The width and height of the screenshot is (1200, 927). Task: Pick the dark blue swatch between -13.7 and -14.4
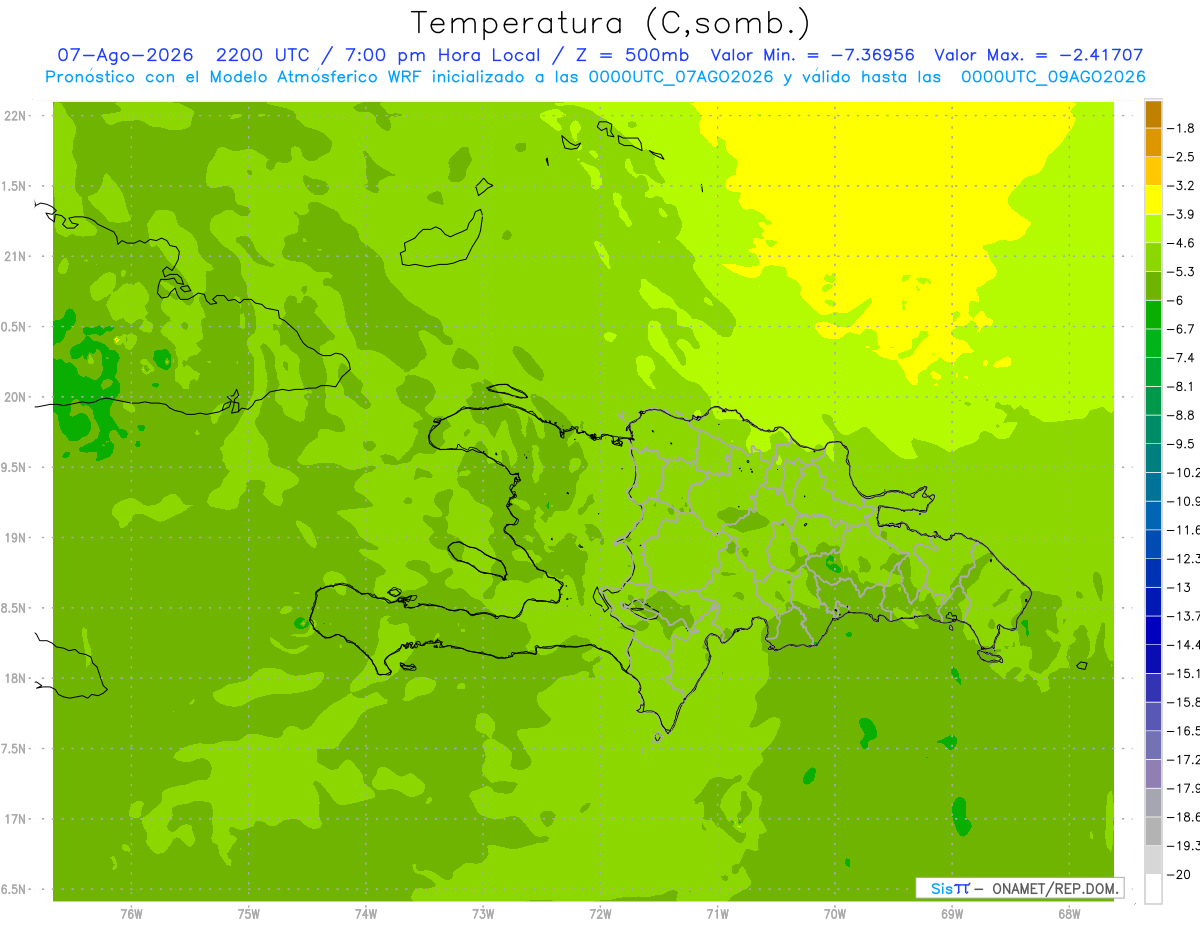pos(1153,631)
